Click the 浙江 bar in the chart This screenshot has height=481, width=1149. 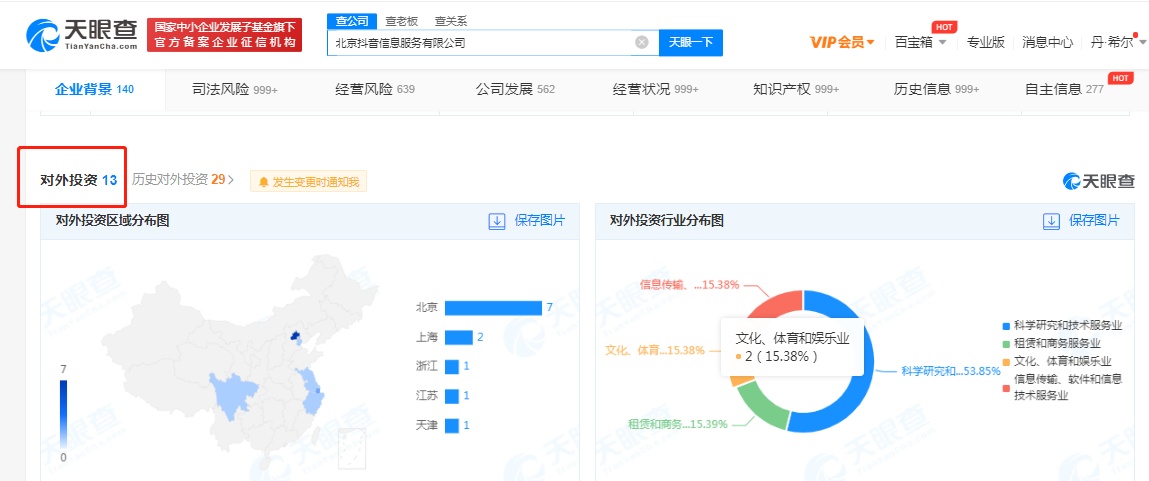tap(451, 367)
